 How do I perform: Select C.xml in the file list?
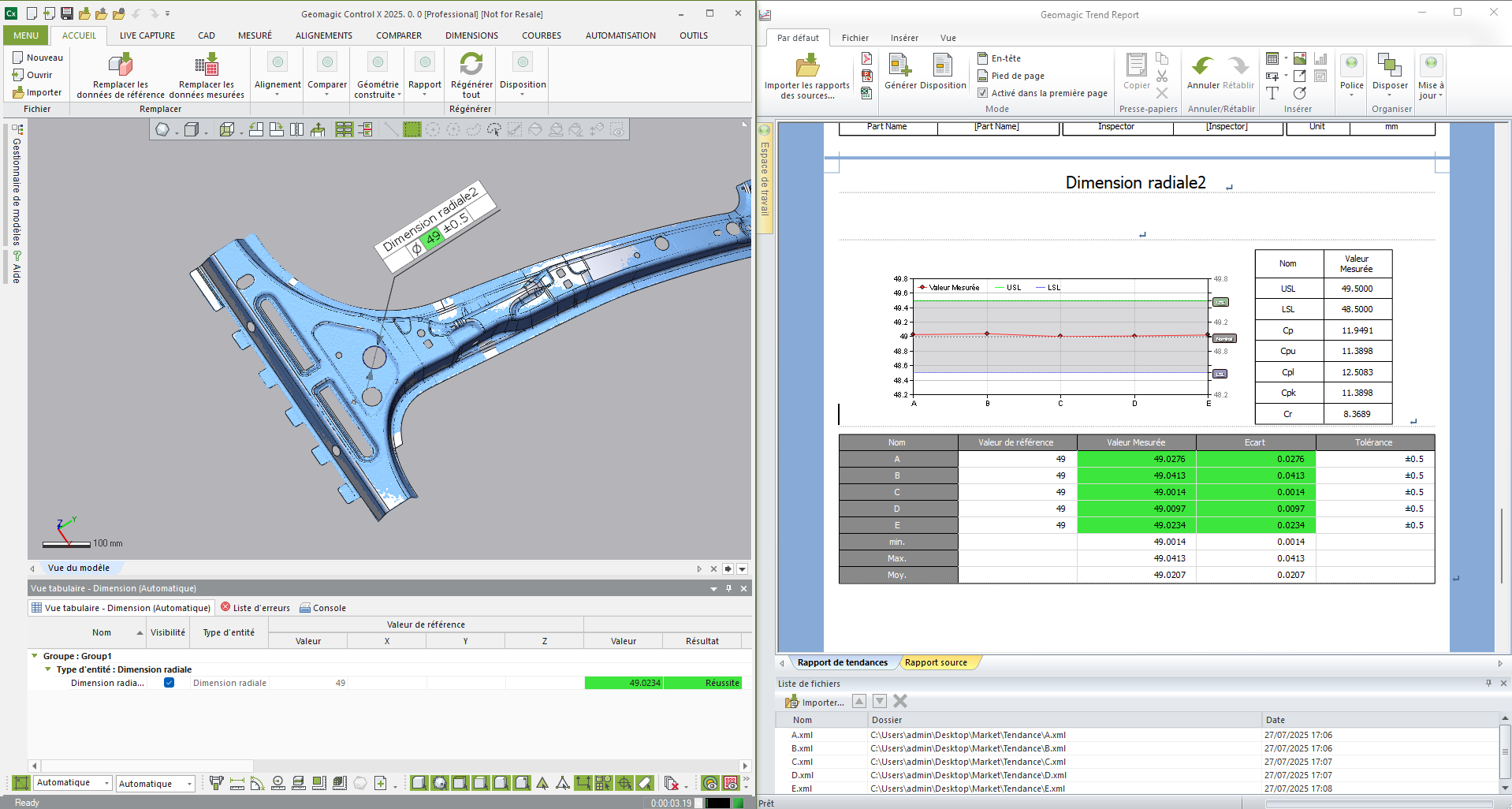point(802,762)
